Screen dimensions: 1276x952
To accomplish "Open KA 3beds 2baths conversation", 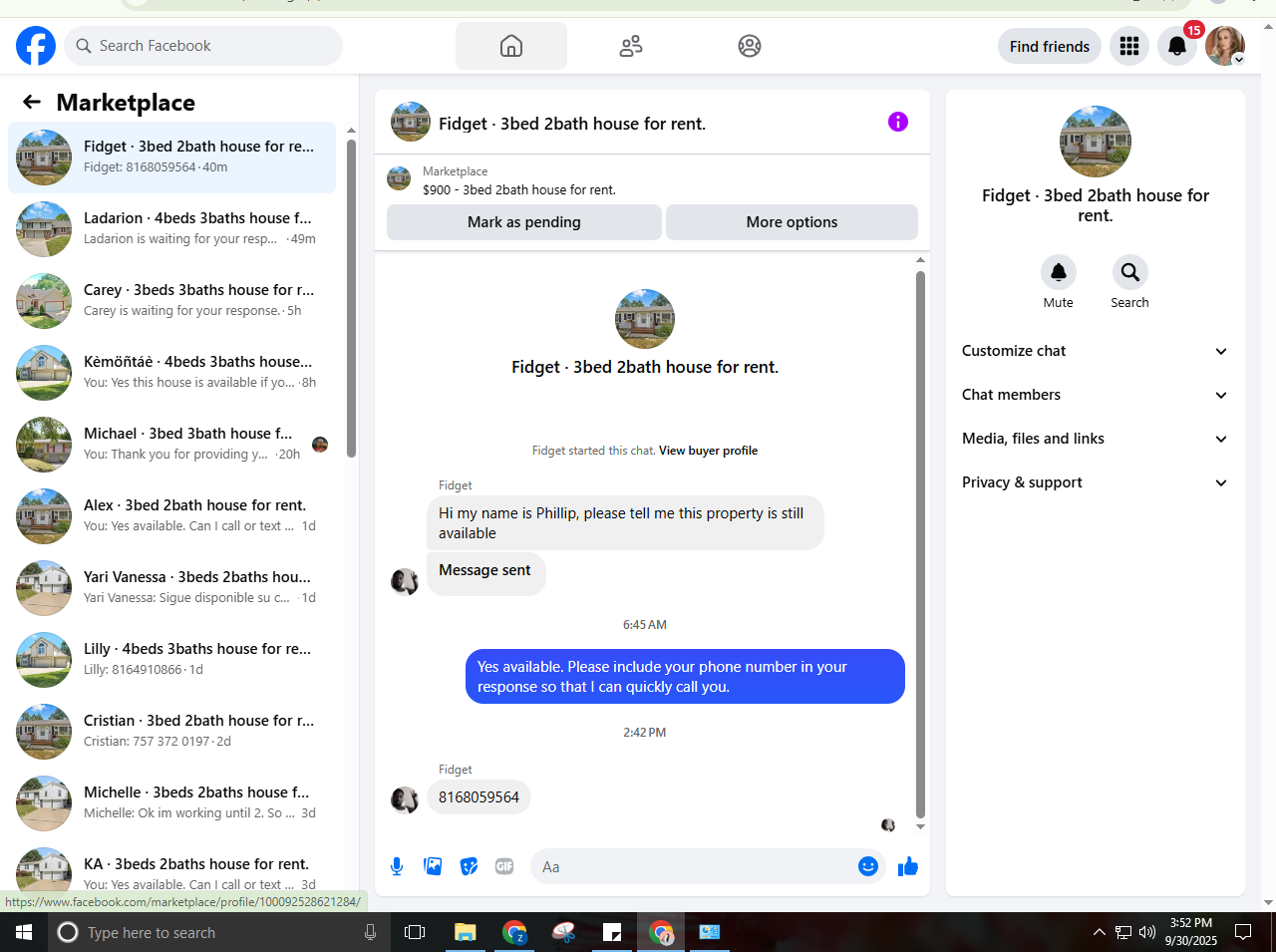I will pos(171,871).
